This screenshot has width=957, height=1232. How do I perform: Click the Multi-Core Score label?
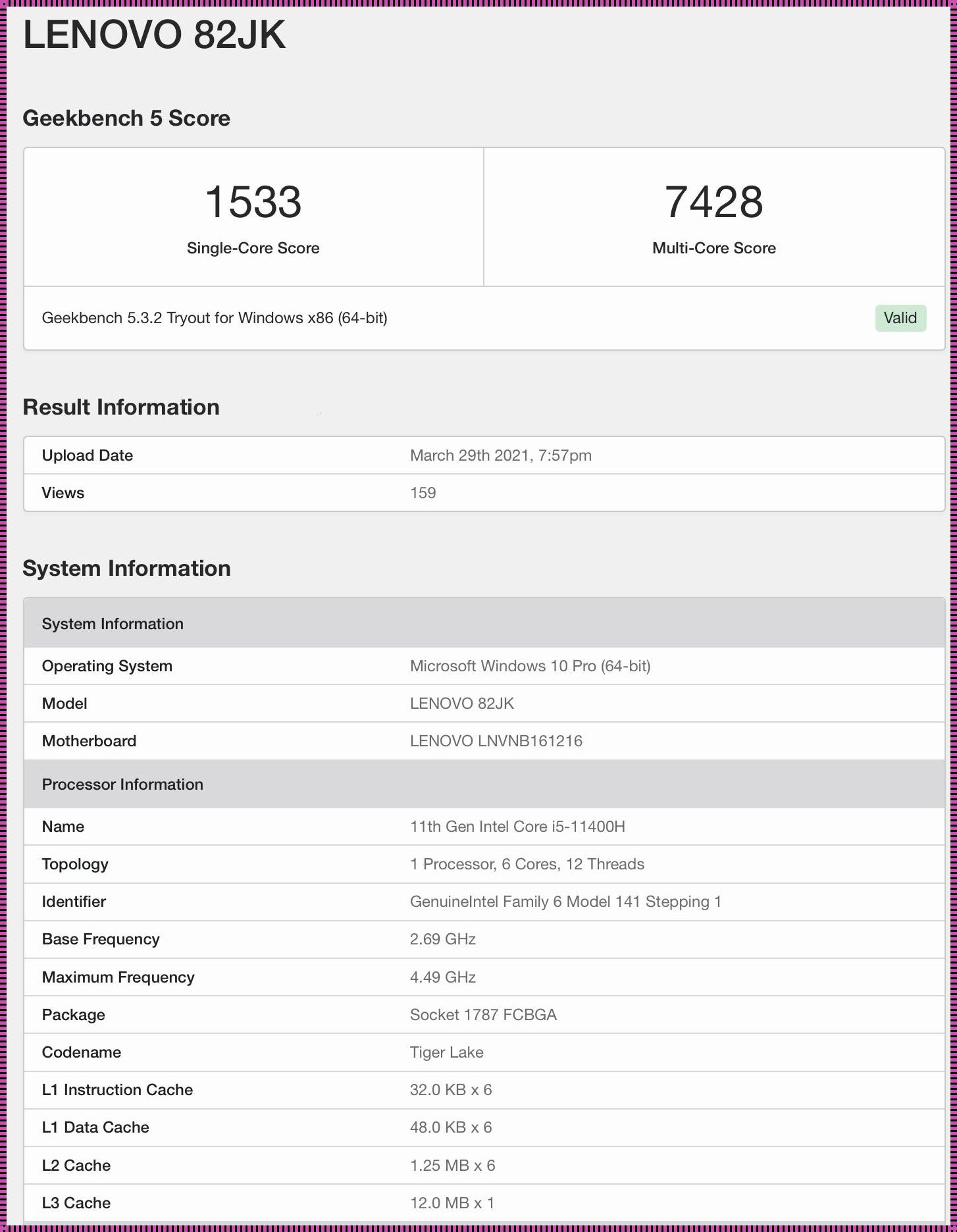coord(714,248)
